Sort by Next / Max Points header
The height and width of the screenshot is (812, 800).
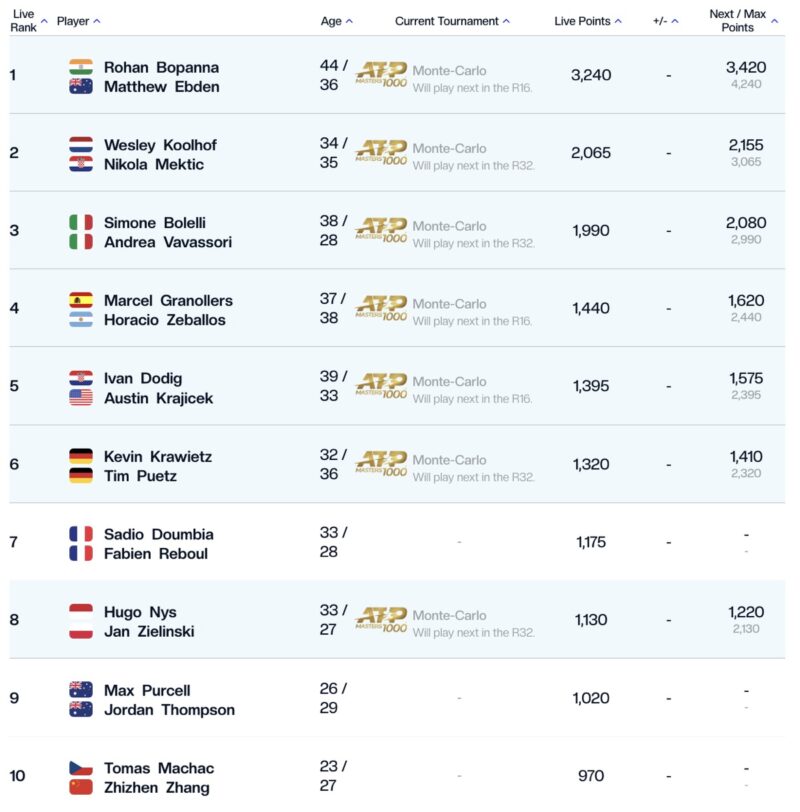tap(738, 21)
